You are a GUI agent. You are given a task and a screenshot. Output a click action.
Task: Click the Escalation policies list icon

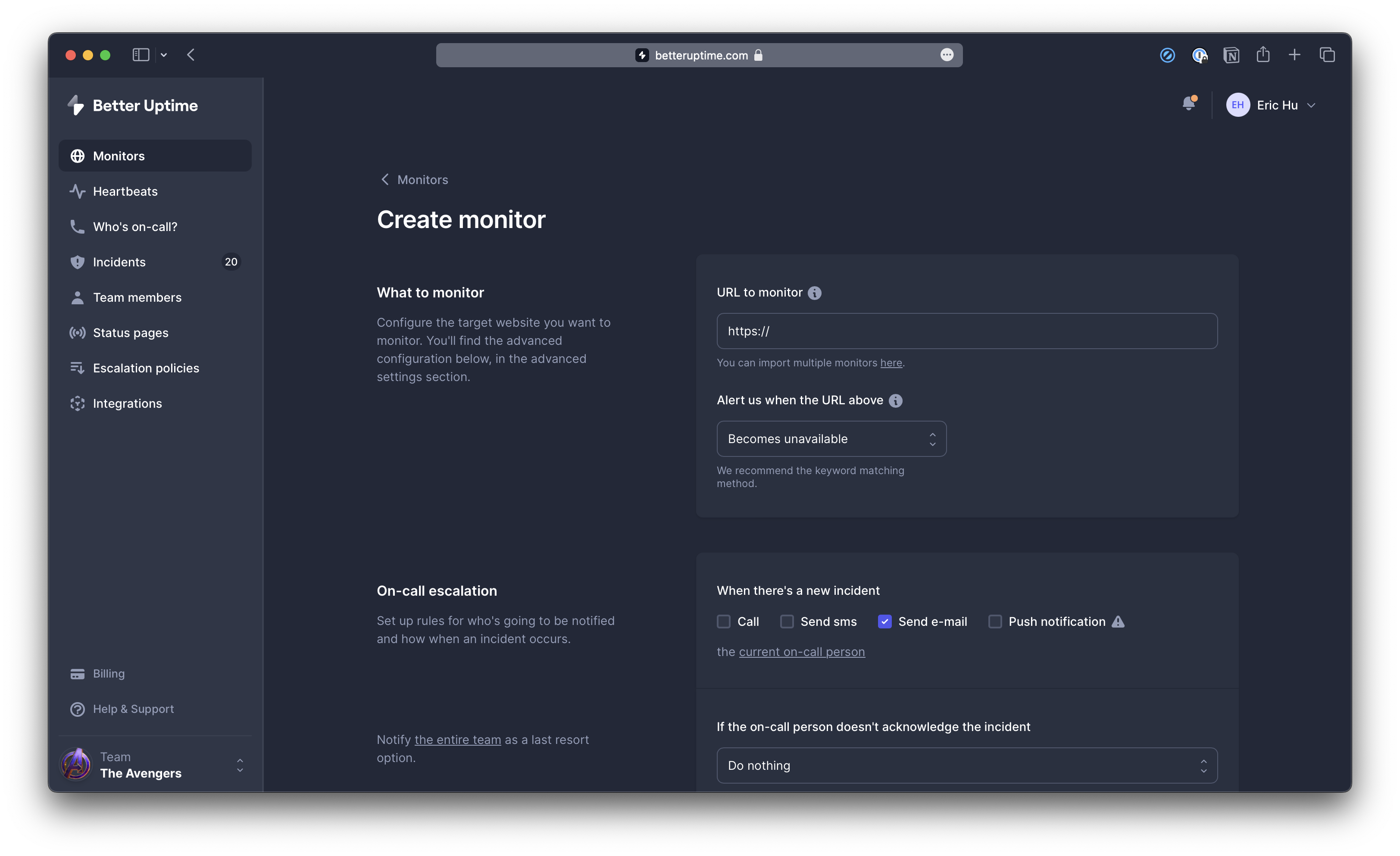pyautogui.click(x=77, y=368)
